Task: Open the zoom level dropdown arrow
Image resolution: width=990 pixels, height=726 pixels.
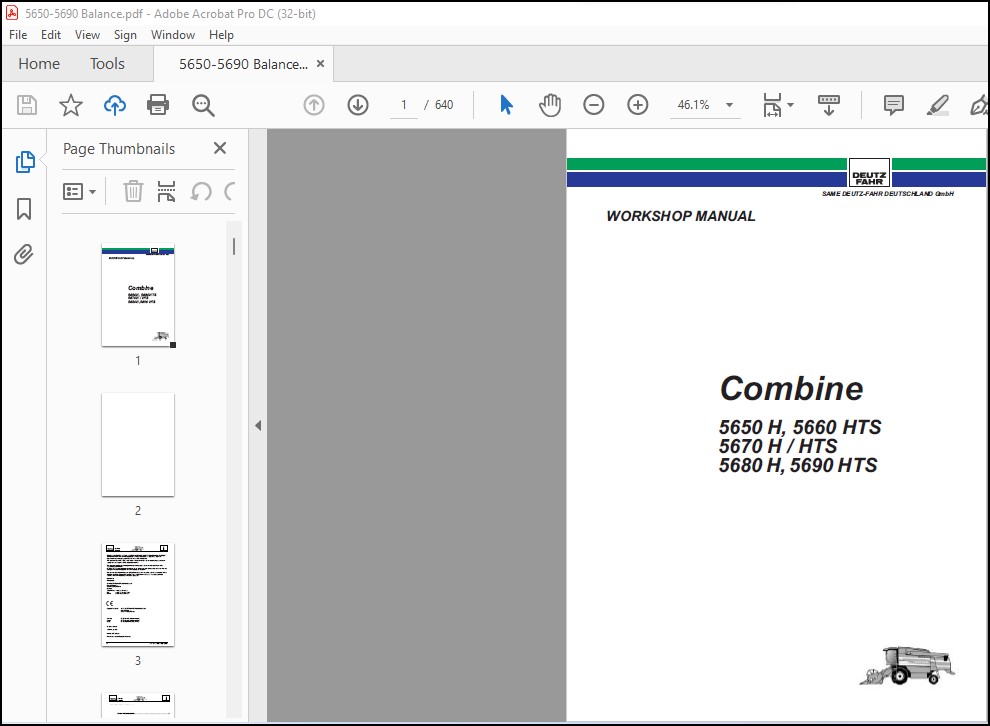Action: 729,105
